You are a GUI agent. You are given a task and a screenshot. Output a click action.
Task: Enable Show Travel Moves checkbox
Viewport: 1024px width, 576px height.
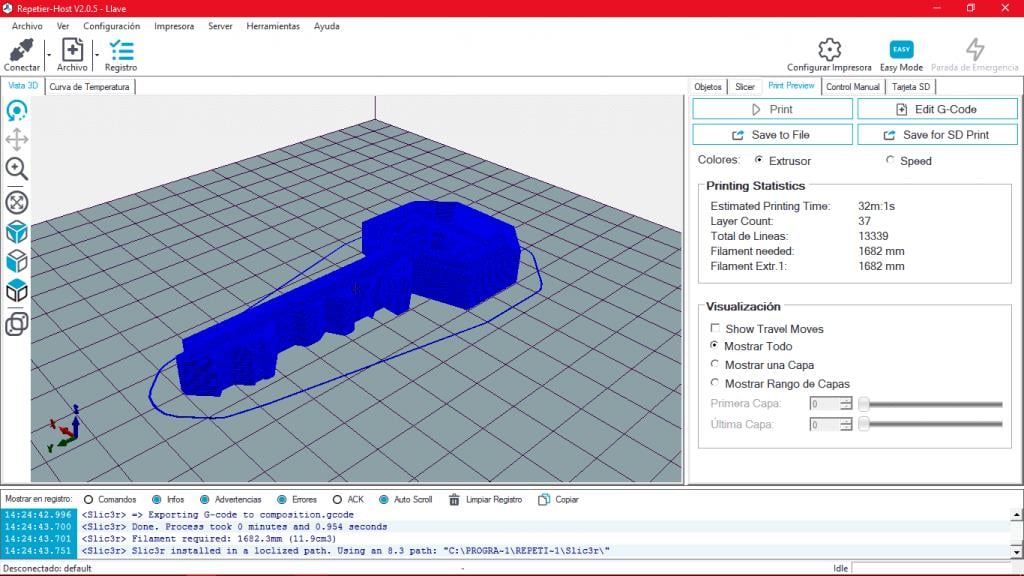715,328
